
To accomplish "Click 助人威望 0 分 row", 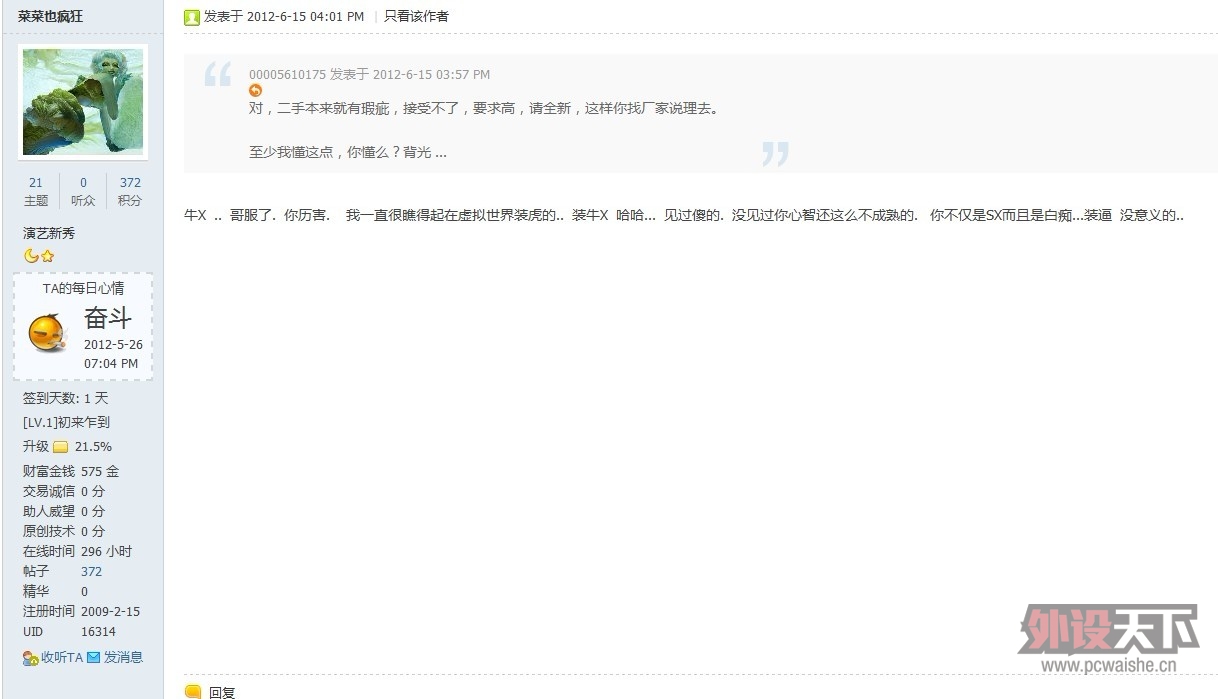I will click(64, 511).
